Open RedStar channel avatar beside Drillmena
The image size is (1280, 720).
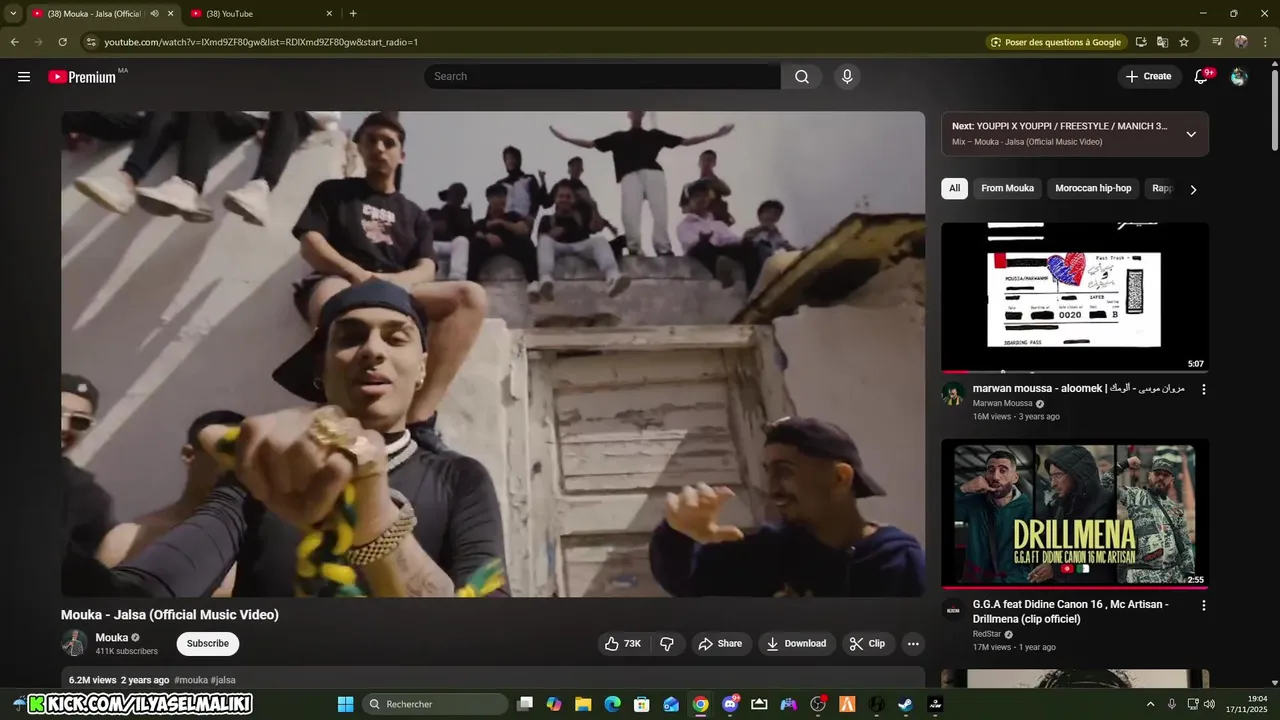point(953,609)
